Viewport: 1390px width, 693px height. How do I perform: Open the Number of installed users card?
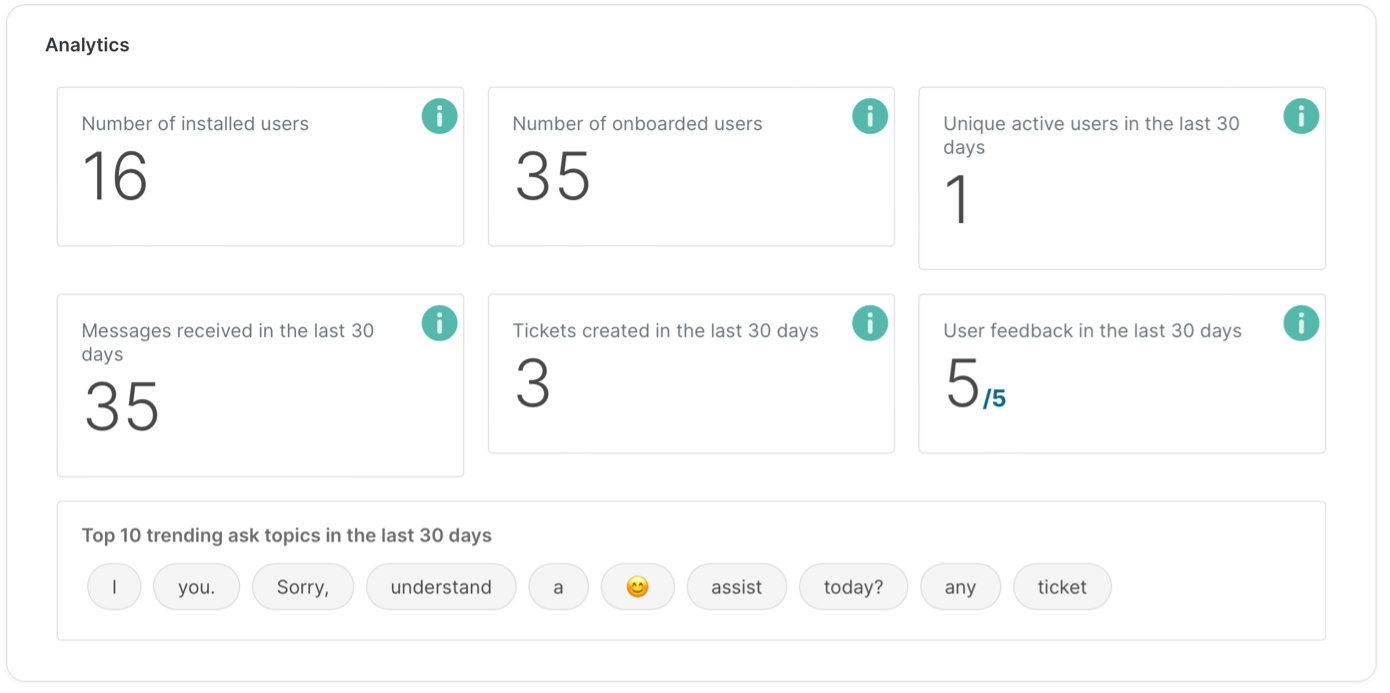point(260,165)
